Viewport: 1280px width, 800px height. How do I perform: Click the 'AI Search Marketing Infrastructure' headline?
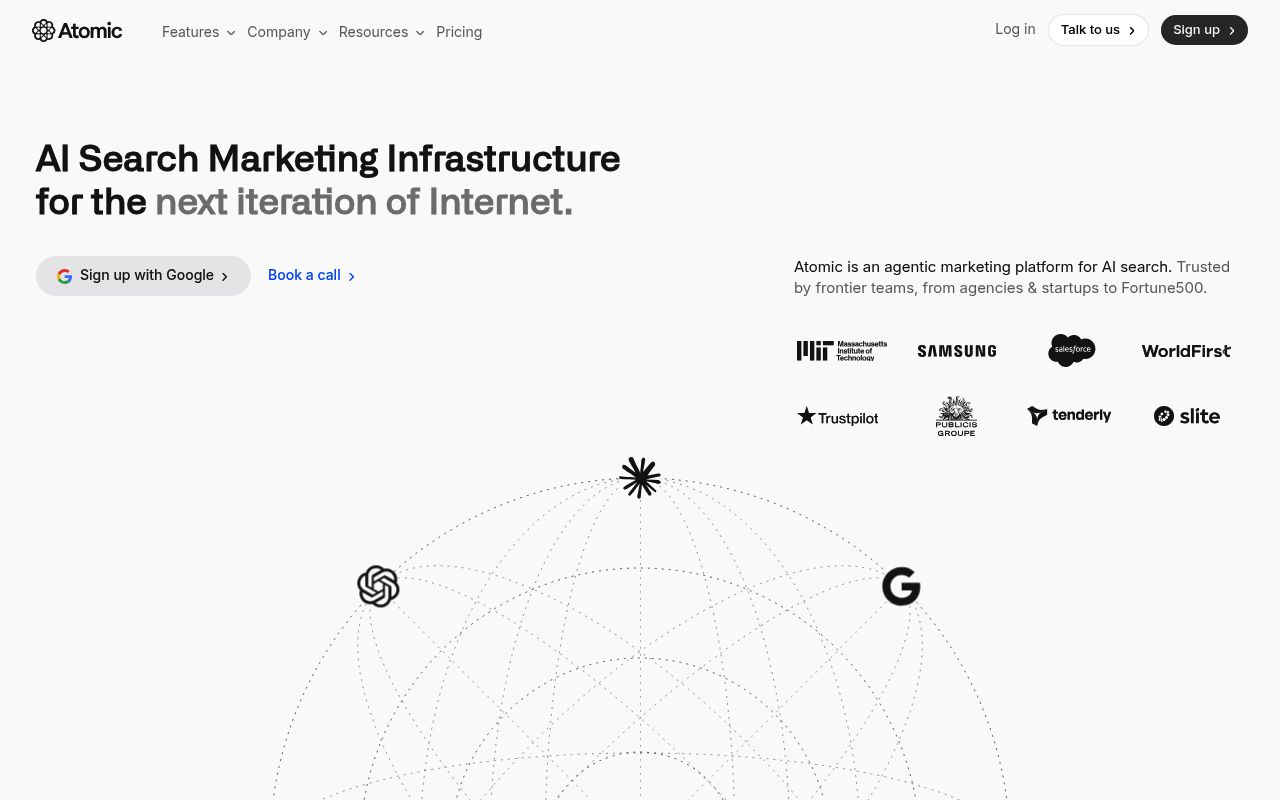click(x=328, y=159)
